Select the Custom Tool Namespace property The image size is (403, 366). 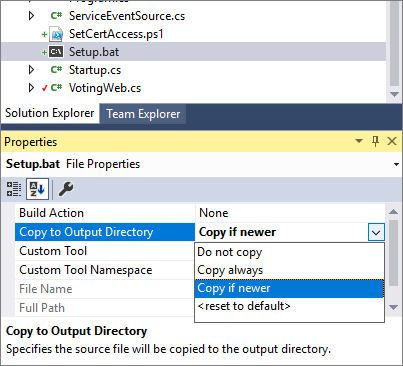point(105,270)
